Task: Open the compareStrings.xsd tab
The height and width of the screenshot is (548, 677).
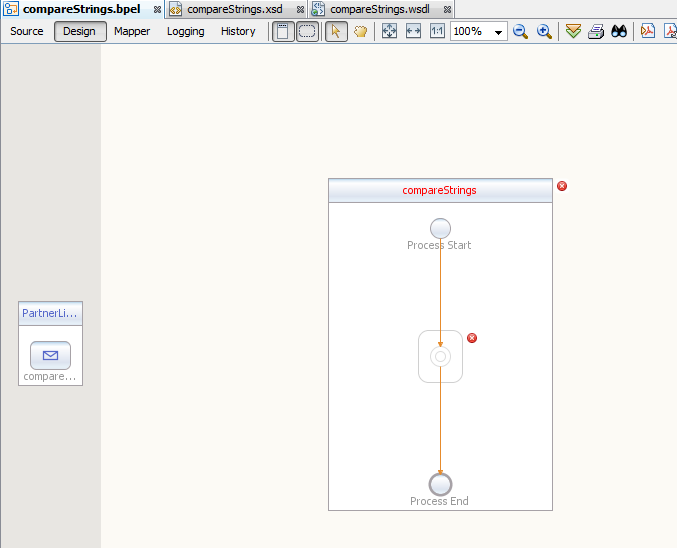Action: coord(233,9)
